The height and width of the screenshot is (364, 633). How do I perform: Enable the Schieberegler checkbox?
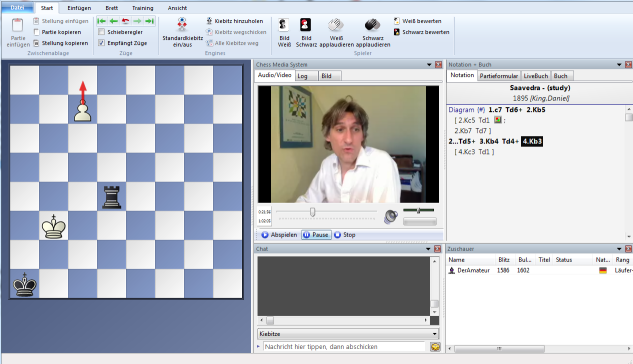pos(102,32)
